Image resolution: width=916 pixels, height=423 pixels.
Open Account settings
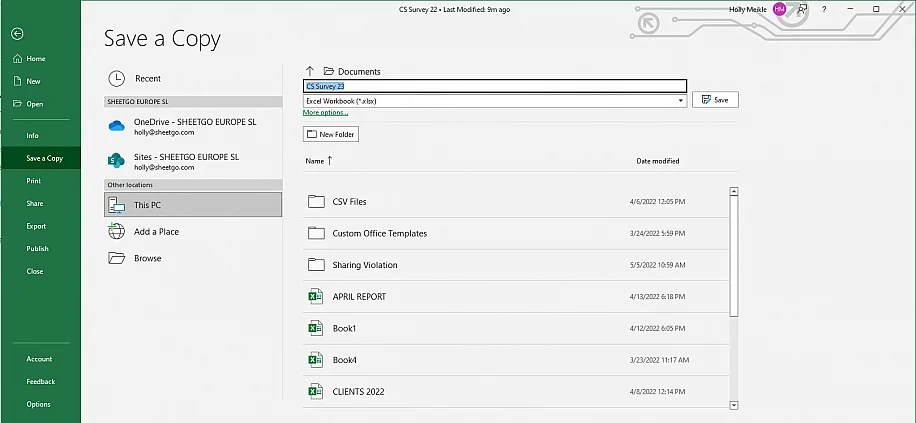tap(40, 359)
